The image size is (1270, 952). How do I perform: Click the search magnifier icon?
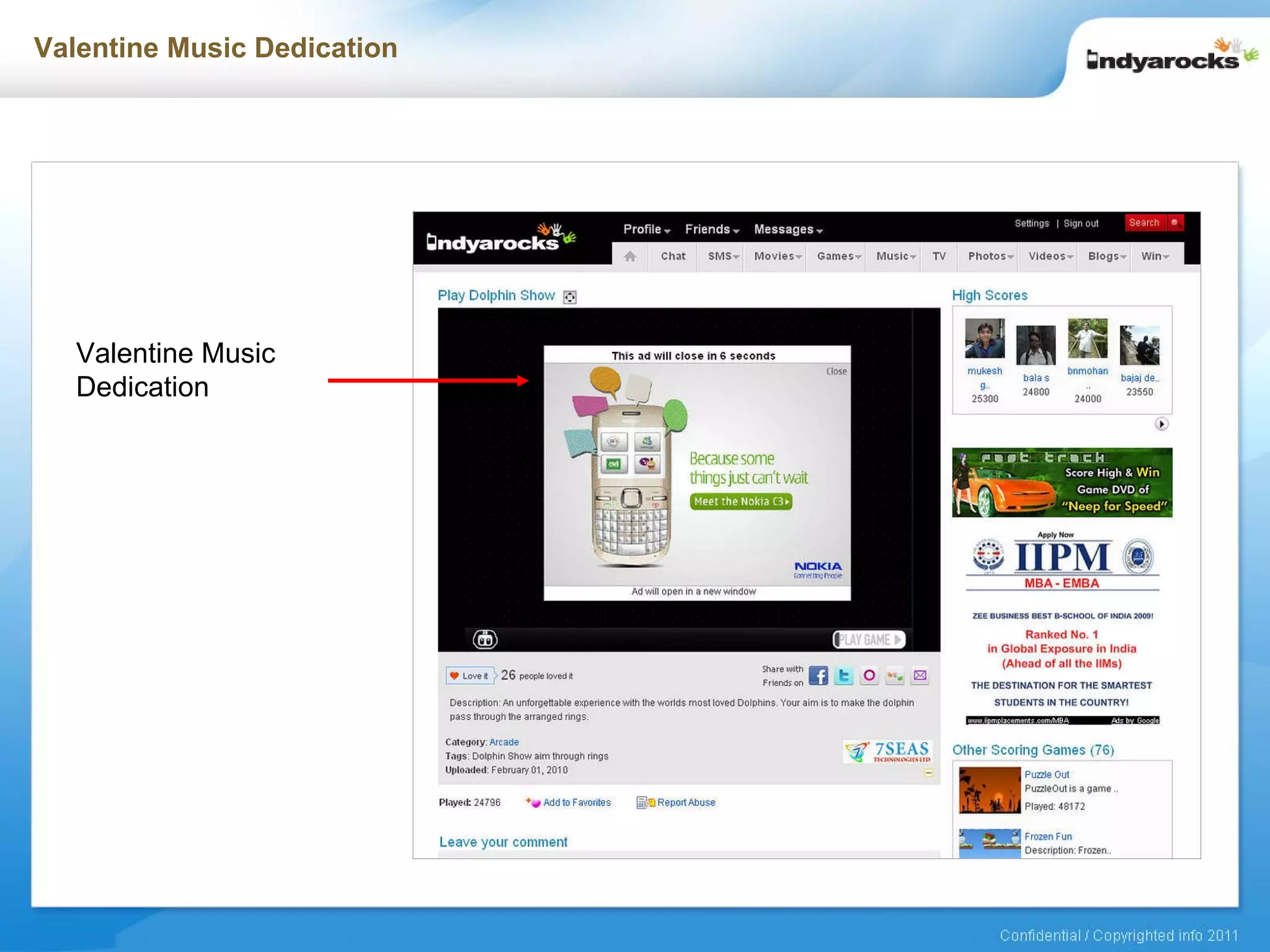1175,223
